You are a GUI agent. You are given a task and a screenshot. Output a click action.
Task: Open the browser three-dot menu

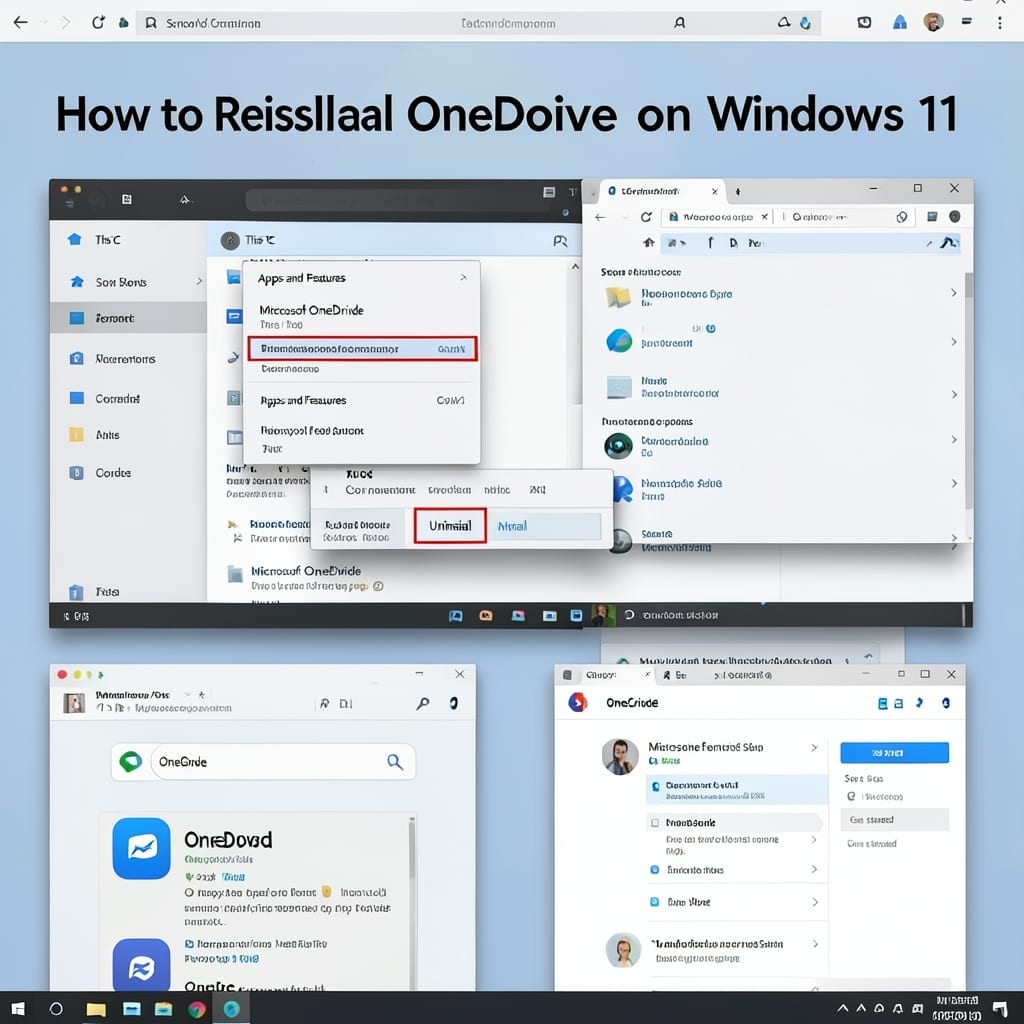tap(999, 23)
